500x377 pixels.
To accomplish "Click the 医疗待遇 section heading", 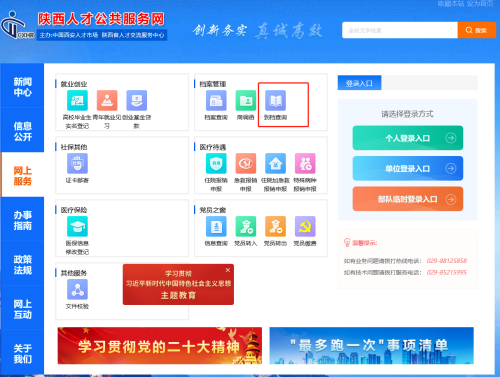I will (213, 147).
